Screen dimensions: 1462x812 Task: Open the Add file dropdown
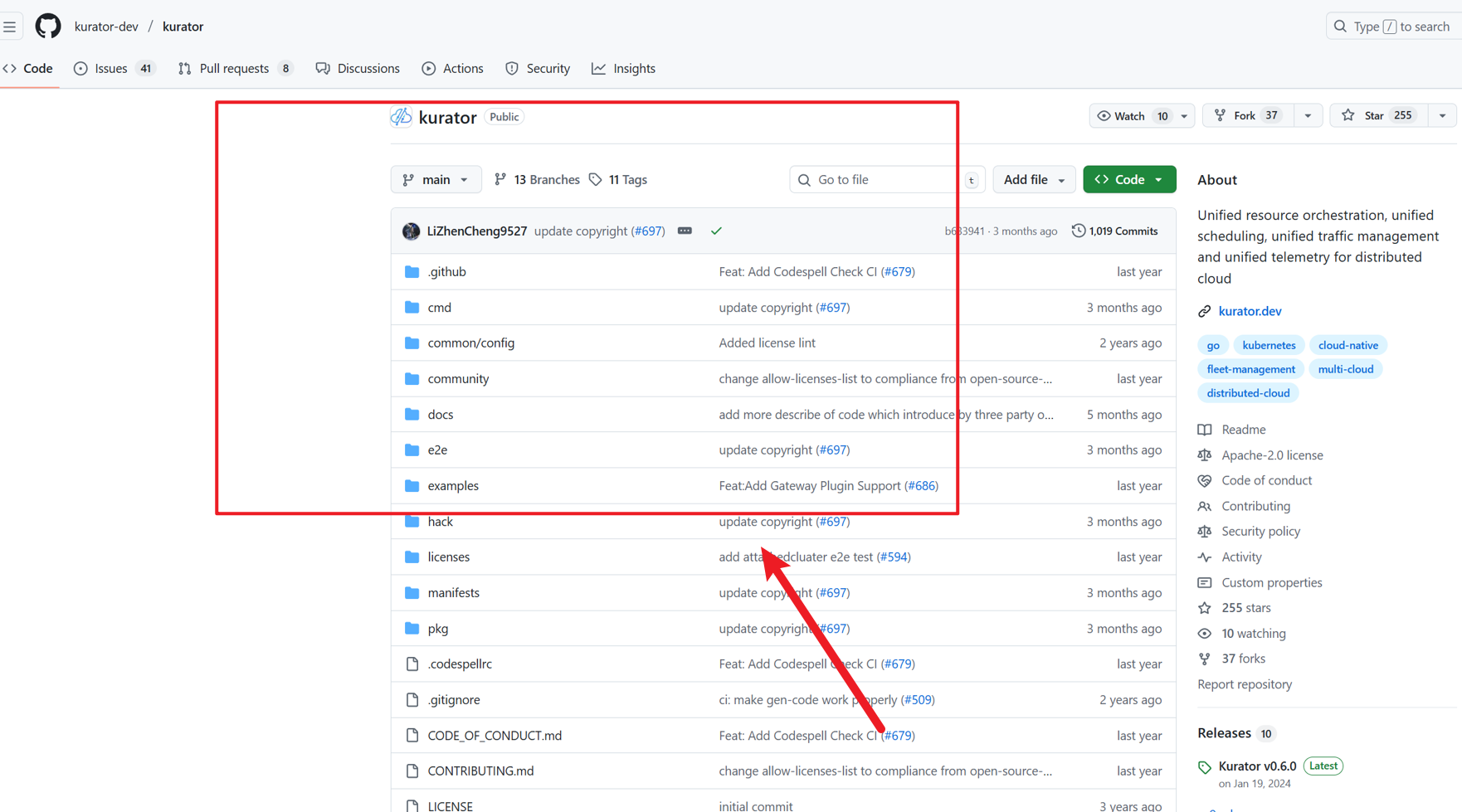tap(1034, 180)
